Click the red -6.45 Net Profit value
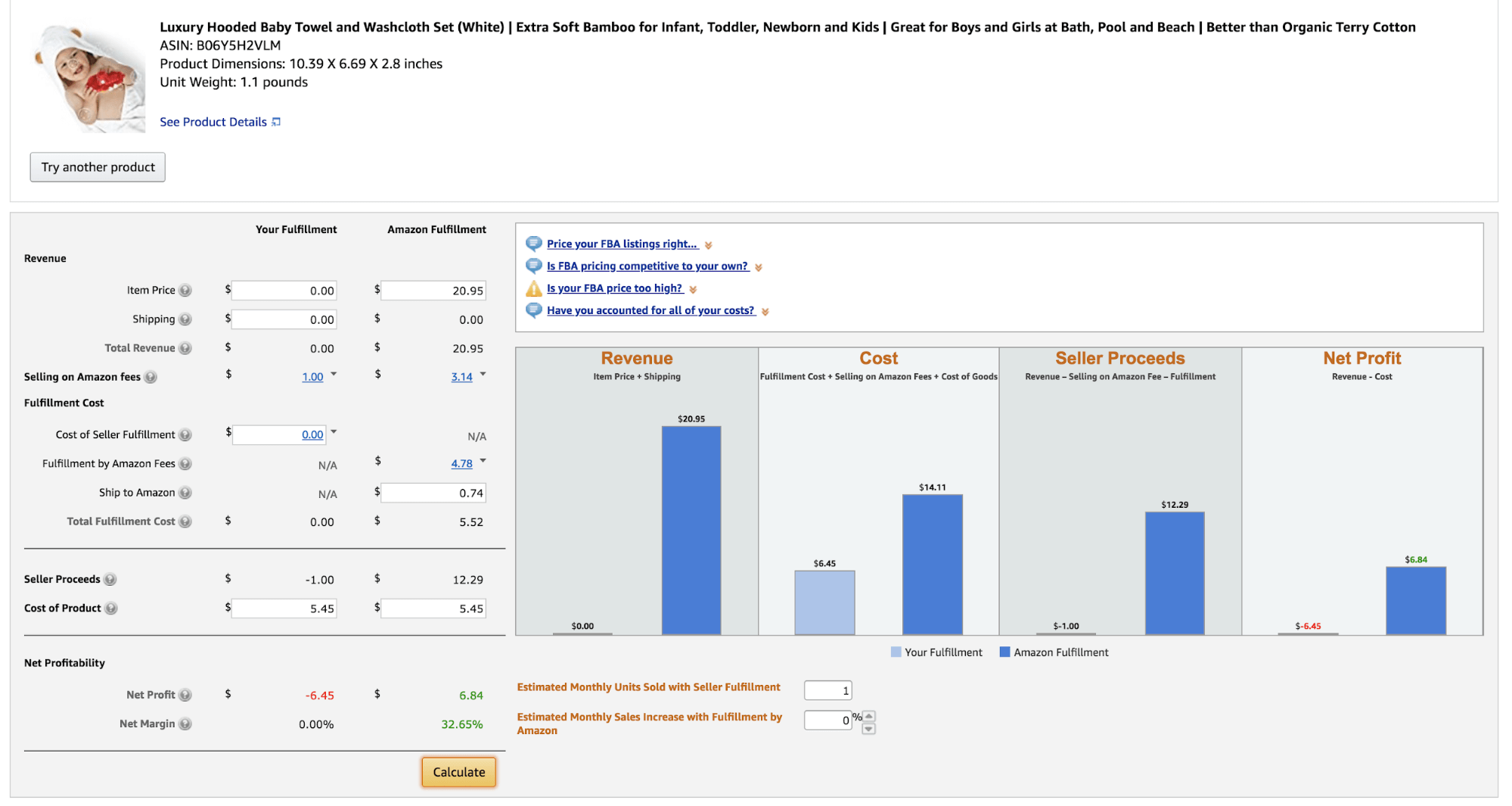The height and width of the screenshot is (806, 1512). click(x=320, y=696)
